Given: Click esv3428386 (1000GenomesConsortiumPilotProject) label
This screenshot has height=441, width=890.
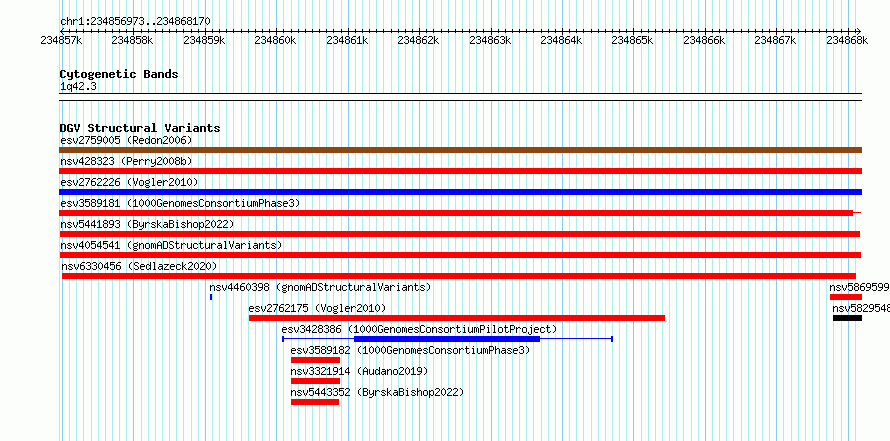Looking at the screenshot, I should point(419,329).
